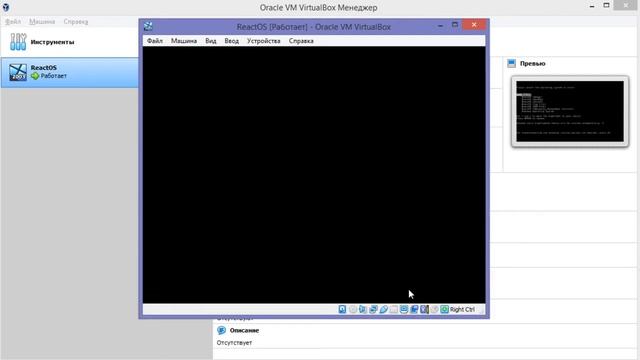Open the Ввод menu in ReactOS window
This screenshot has width=640, height=360.
tap(231, 41)
